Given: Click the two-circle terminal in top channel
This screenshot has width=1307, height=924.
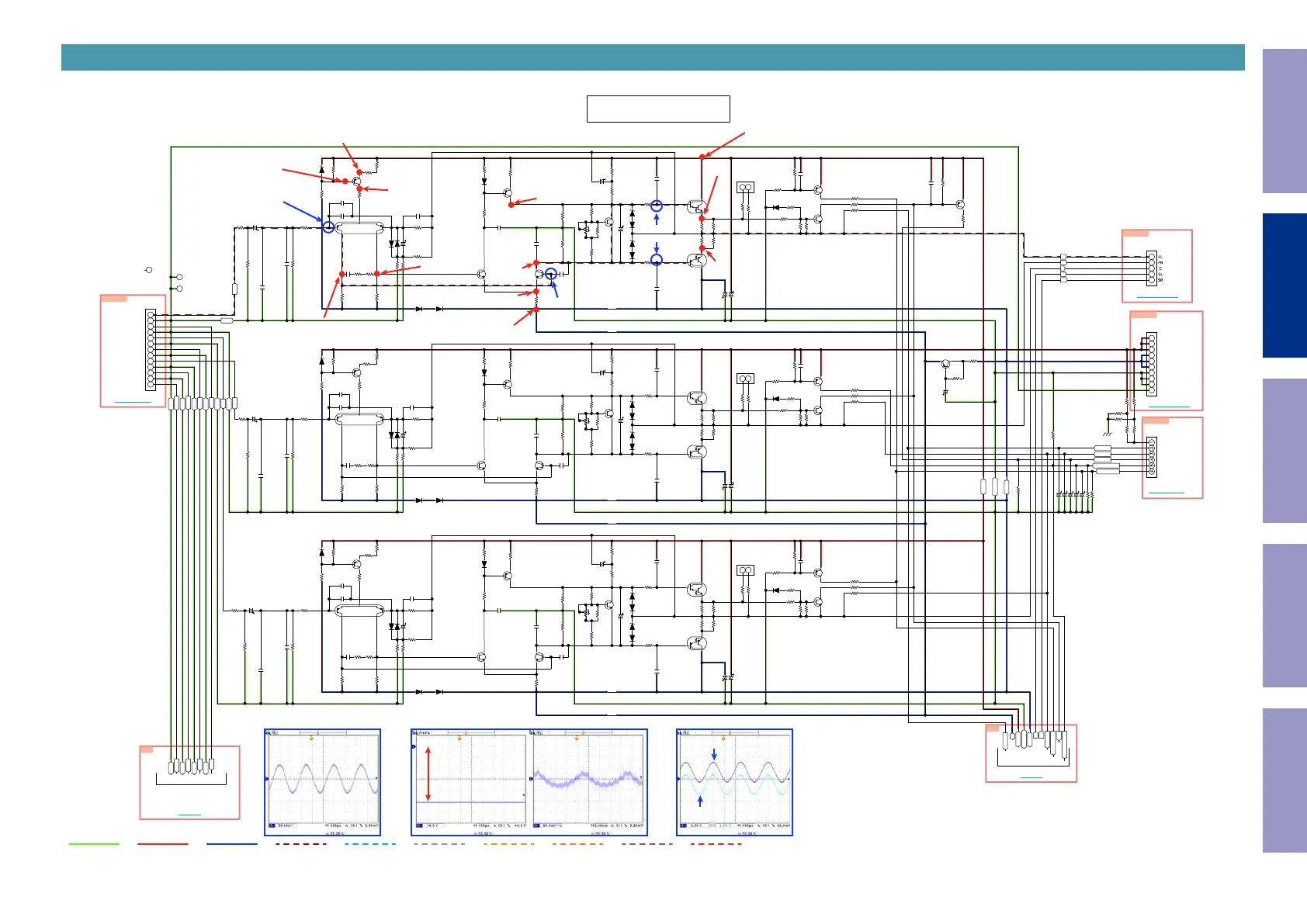Looking at the screenshot, I should pos(745,188).
